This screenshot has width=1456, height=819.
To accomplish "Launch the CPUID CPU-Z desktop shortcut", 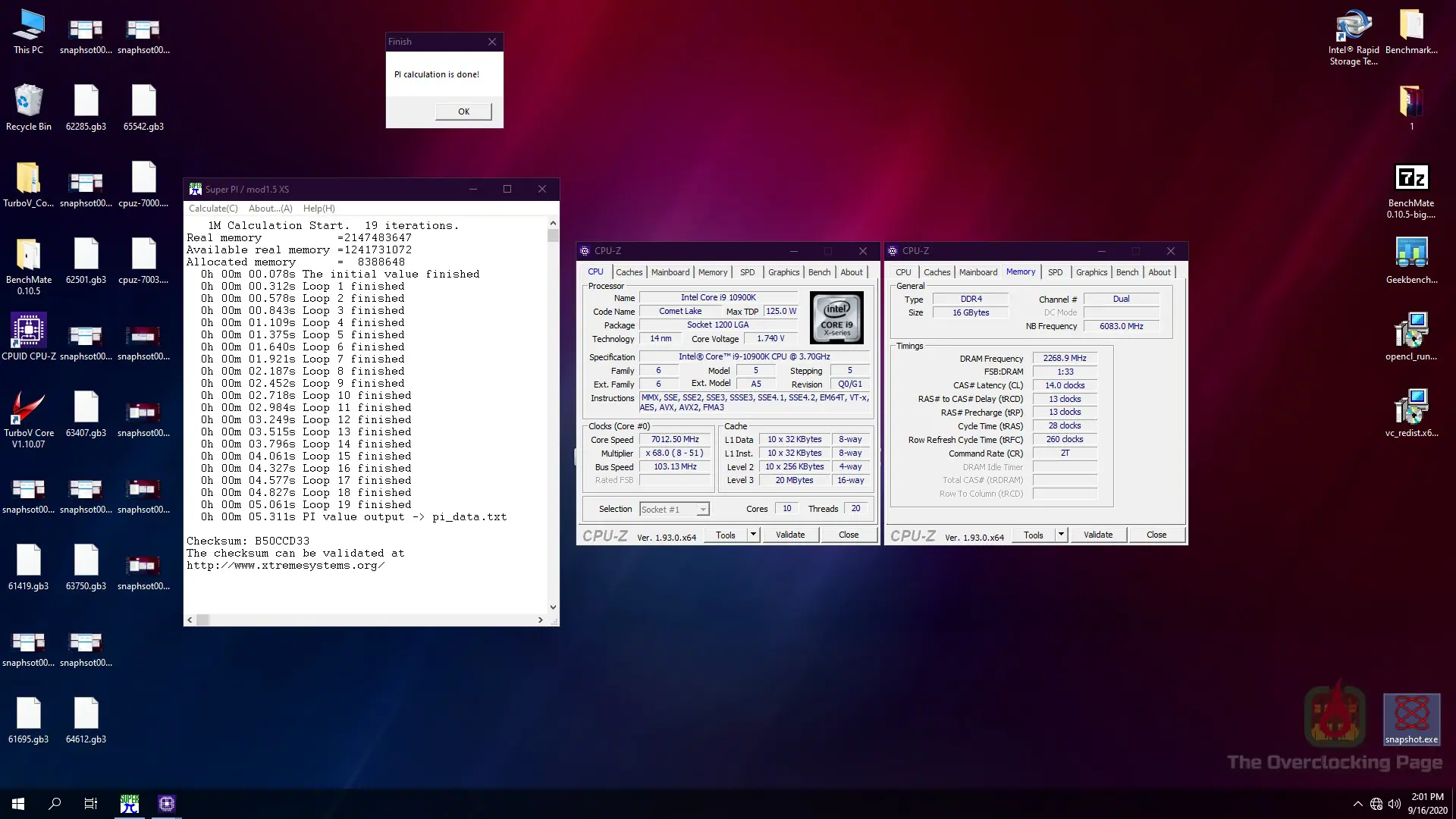I will [28, 337].
